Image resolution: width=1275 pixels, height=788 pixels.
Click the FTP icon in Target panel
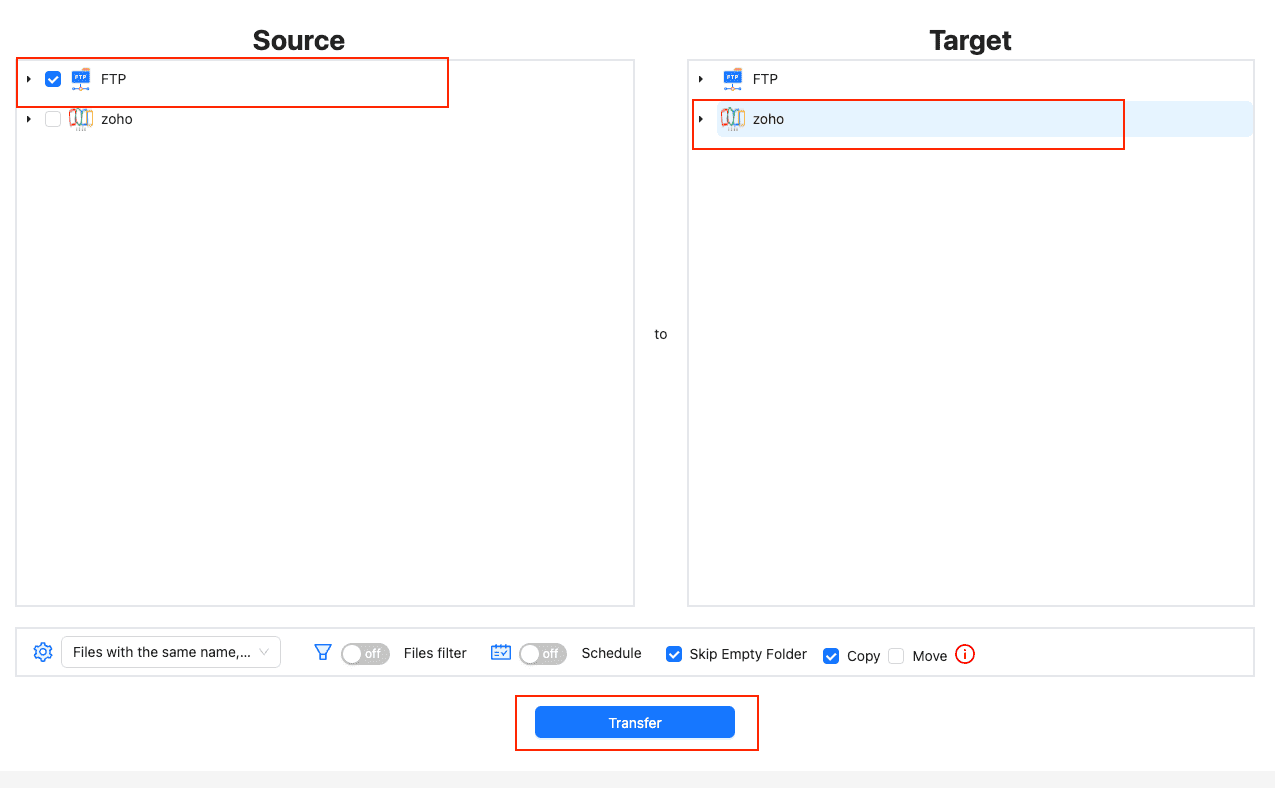(x=733, y=78)
